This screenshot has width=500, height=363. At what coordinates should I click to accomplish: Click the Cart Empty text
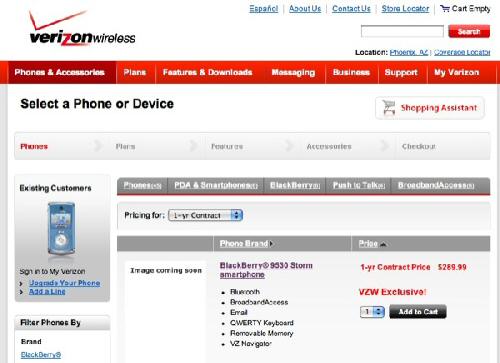pos(471,9)
